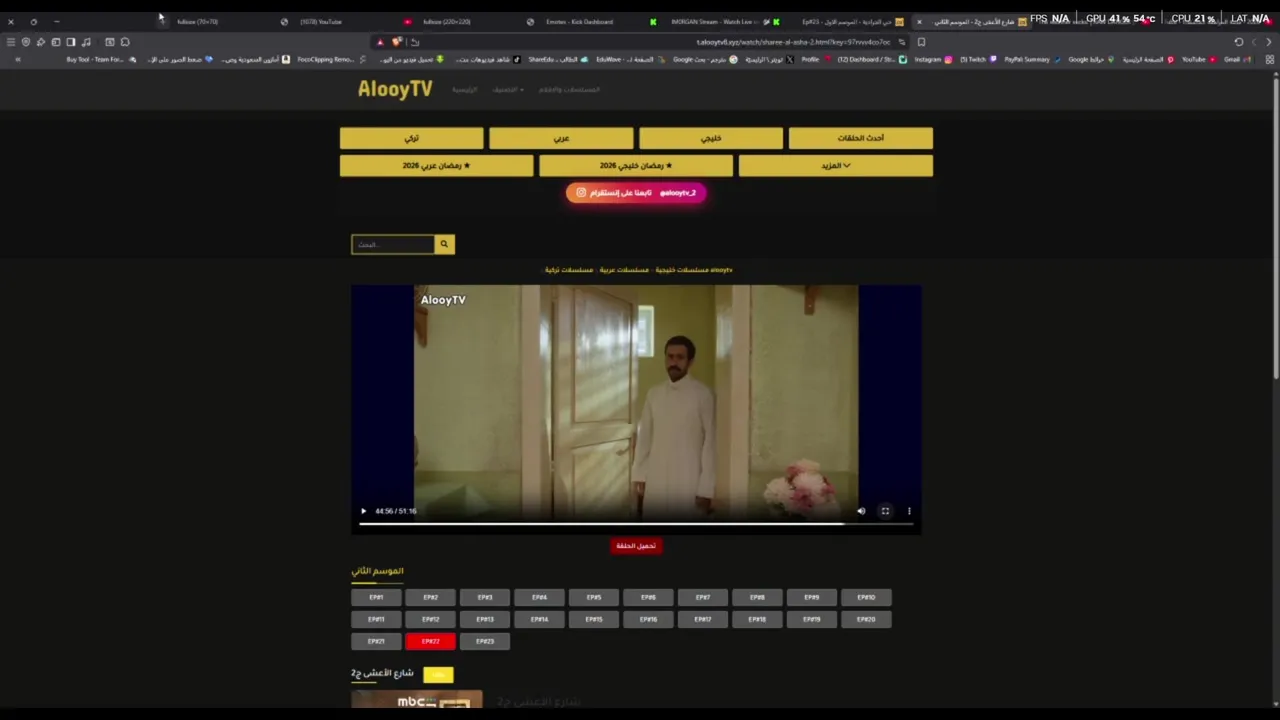This screenshot has height=720, width=1280.
Task: Select episode EP#10
Action: (866, 598)
